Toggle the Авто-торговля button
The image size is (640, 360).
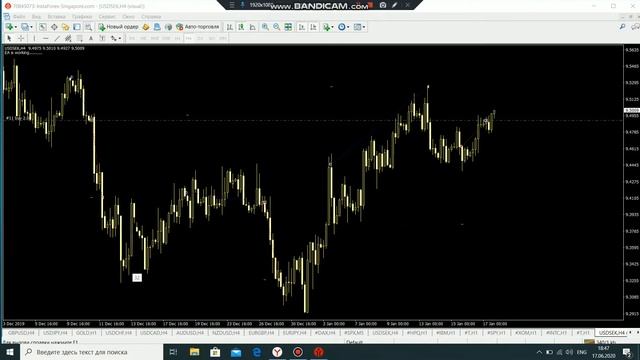(x=198, y=27)
